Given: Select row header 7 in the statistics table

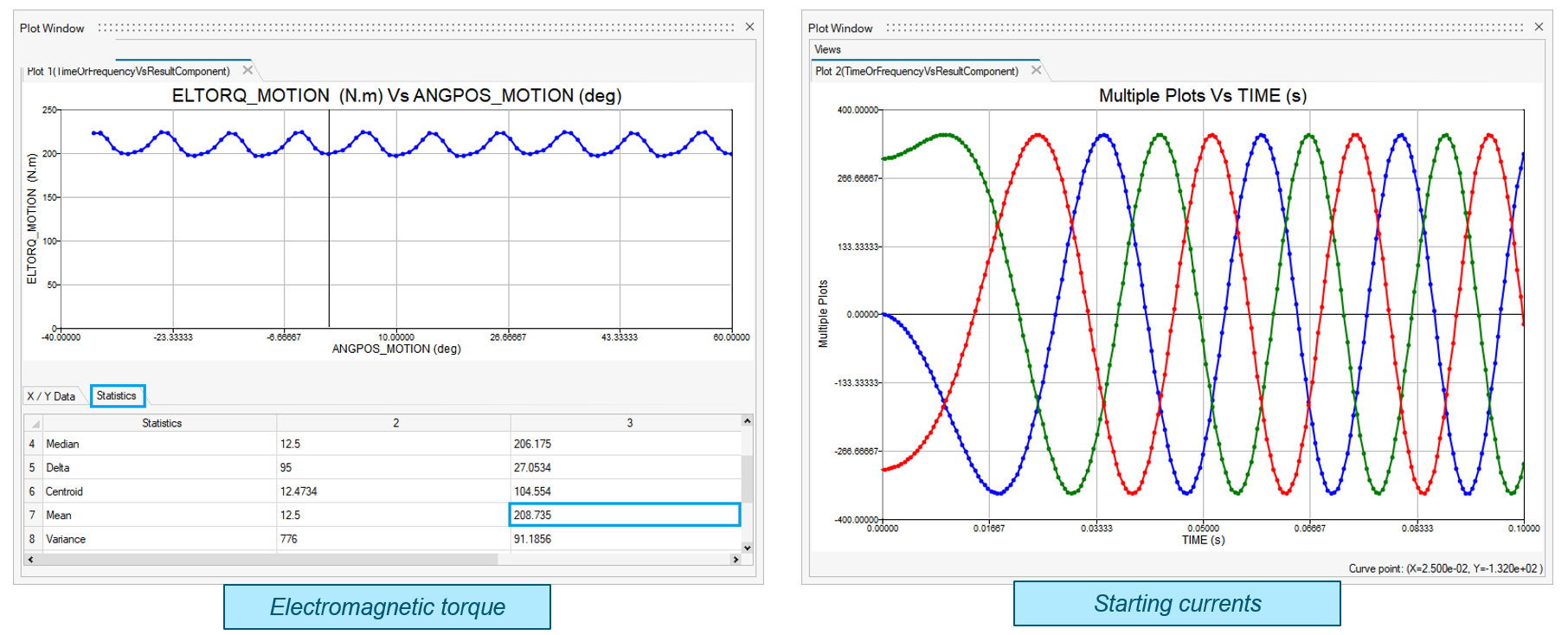Looking at the screenshot, I should (32, 515).
